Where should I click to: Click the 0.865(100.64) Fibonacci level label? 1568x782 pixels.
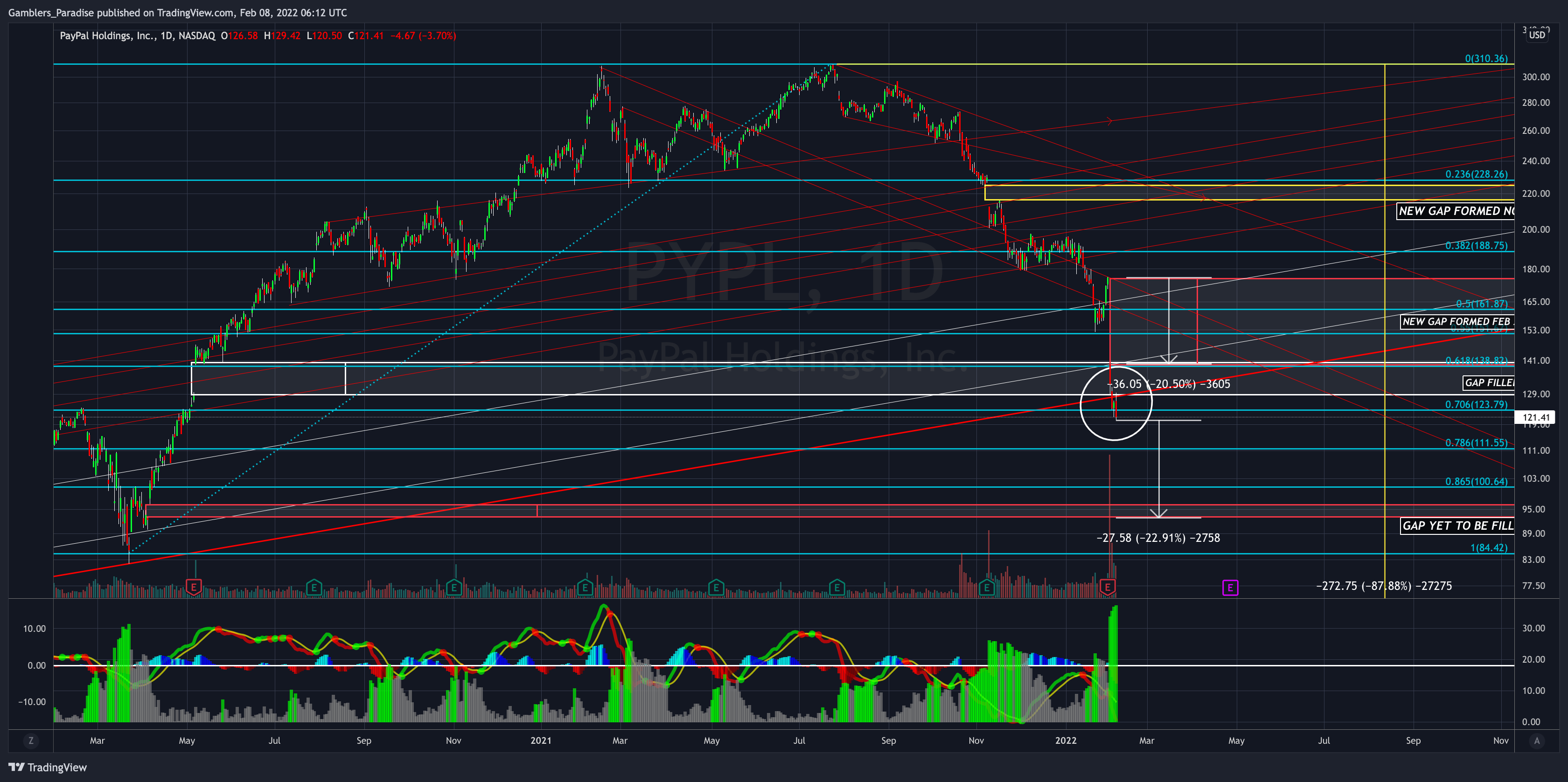[1477, 481]
